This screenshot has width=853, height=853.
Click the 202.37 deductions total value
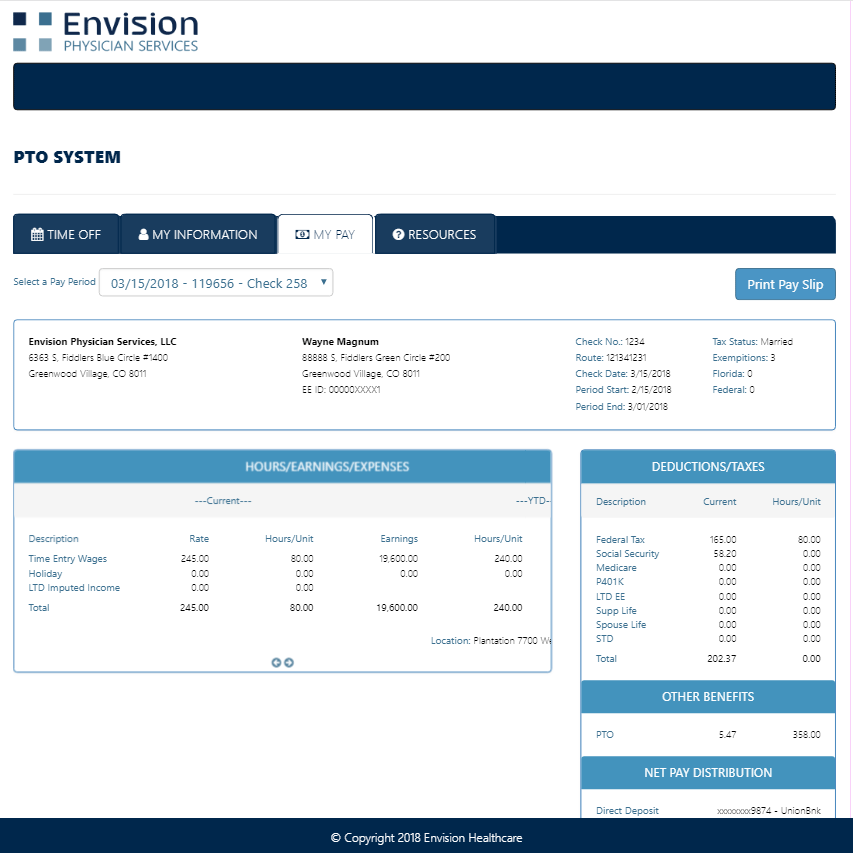click(721, 659)
